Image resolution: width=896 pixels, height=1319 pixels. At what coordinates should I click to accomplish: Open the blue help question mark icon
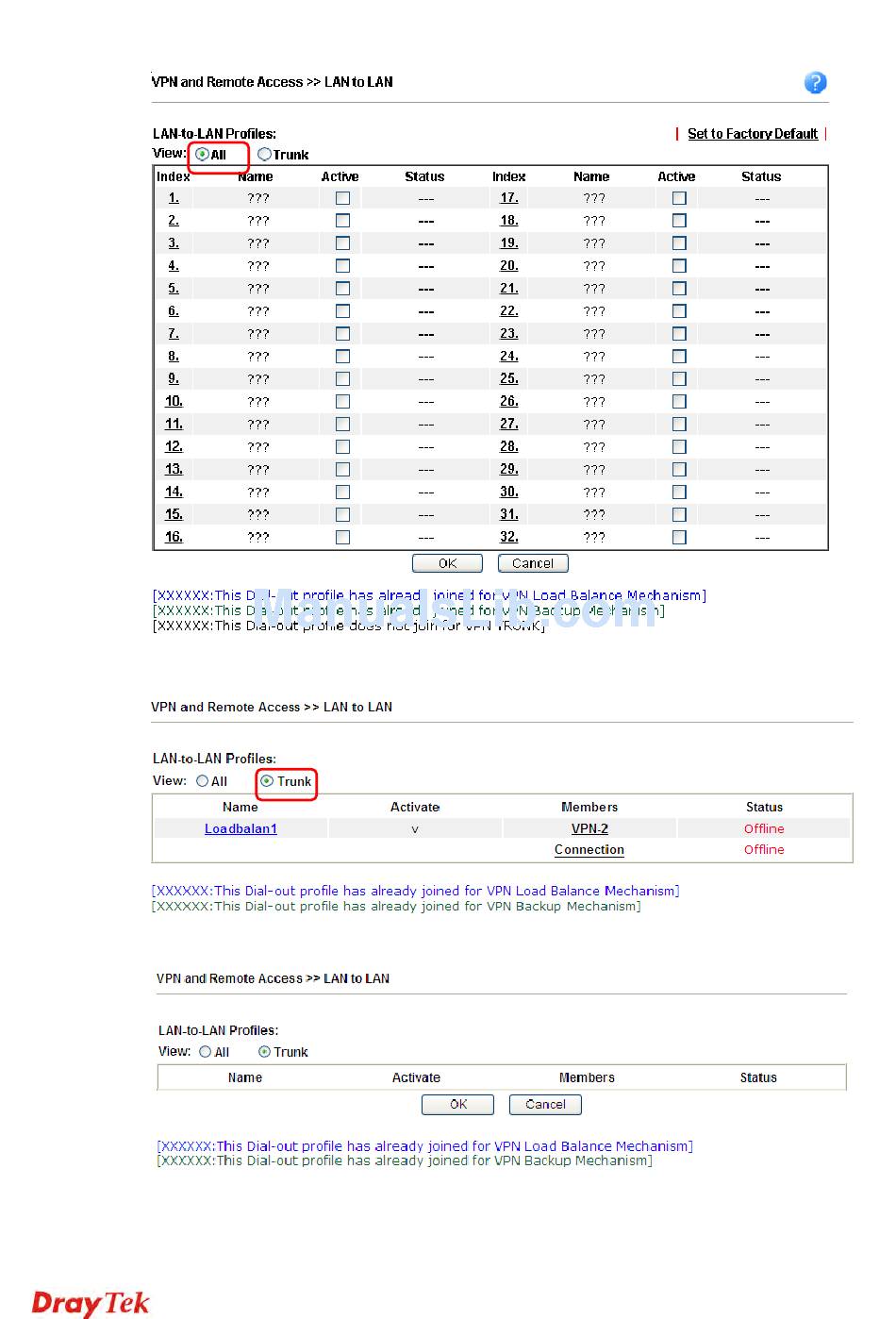(x=815, y=83)
